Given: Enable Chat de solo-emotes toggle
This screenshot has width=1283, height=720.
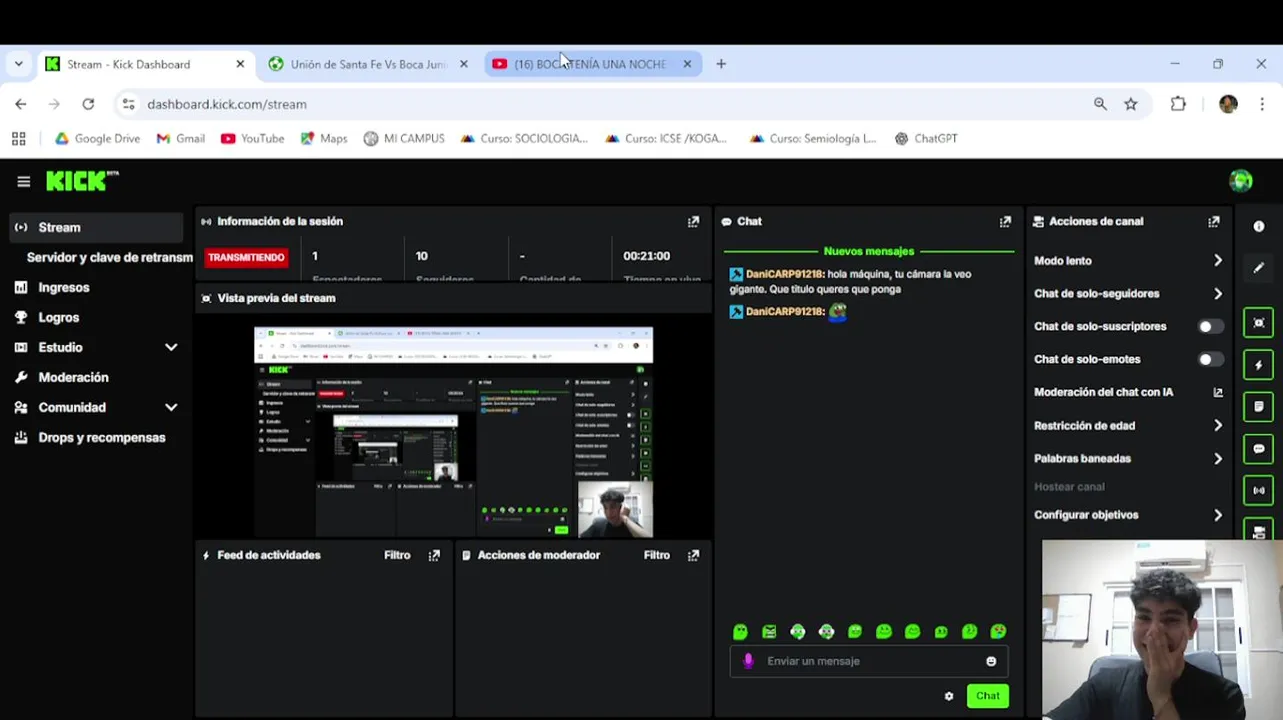Looking at the screenshot, I should pyautogui.click(x=1210, y=360).
